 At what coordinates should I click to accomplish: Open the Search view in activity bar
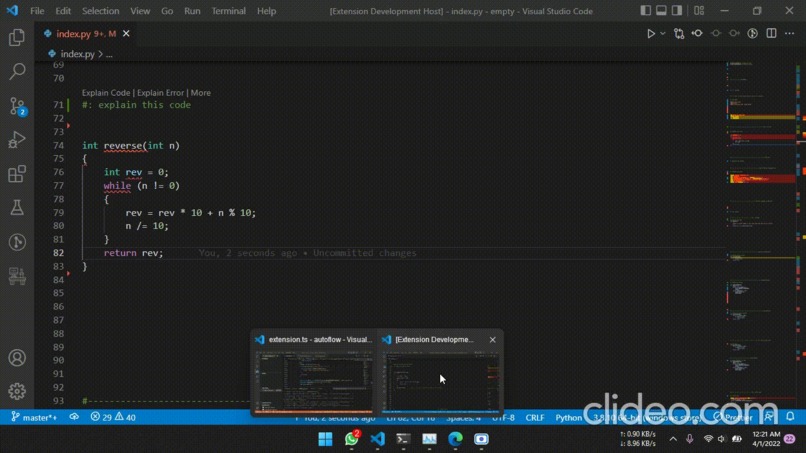click(17, 71)
